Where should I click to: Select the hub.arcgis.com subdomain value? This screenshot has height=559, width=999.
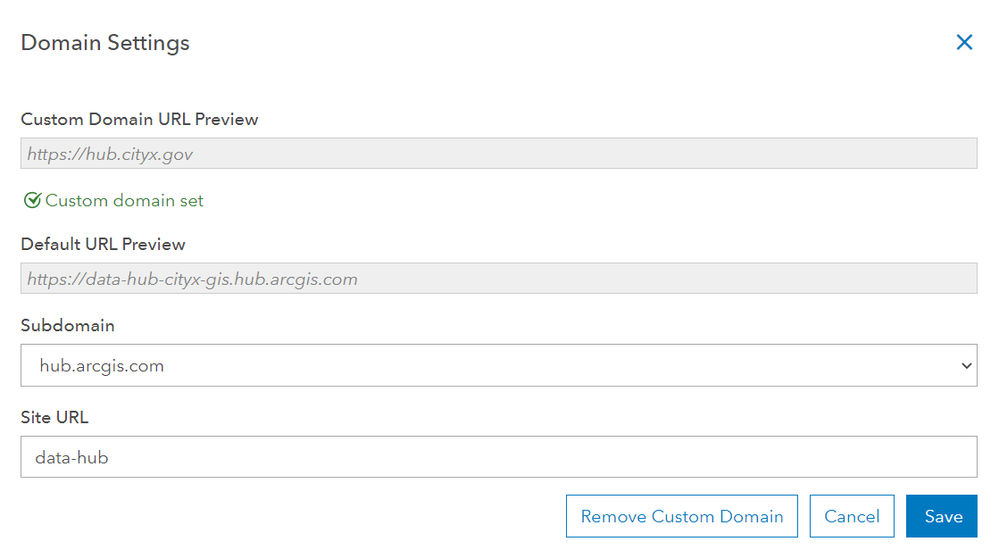[x=101, y=366]
